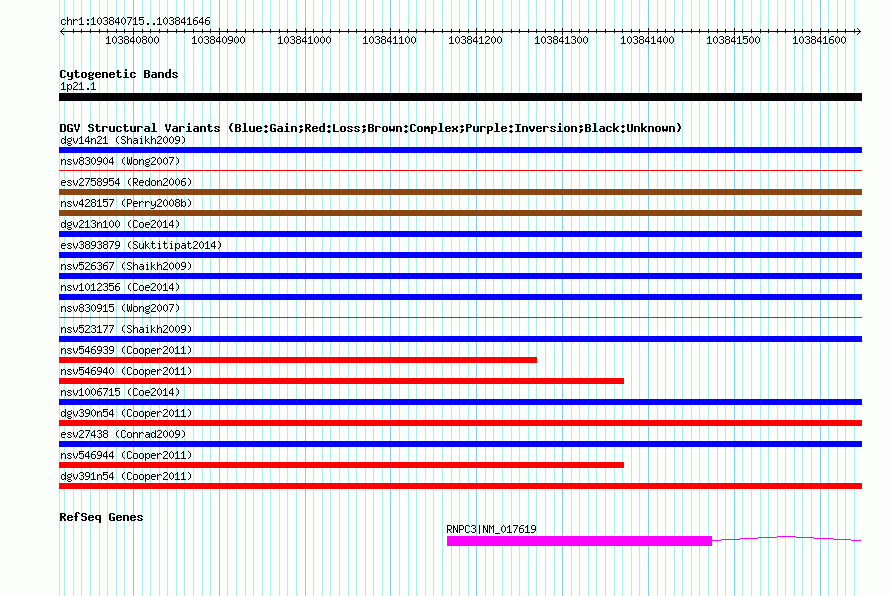Open variant nsv546939 (Cooper2011) label
Screen dimensions: 890x596
pos(126,350)
